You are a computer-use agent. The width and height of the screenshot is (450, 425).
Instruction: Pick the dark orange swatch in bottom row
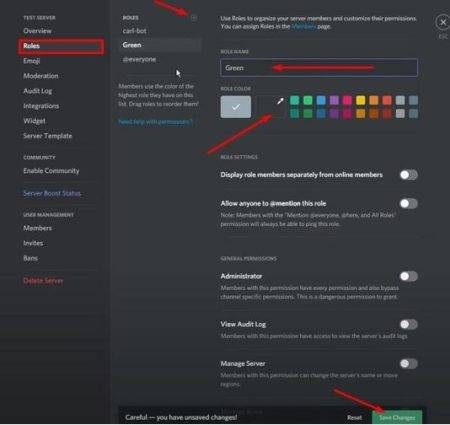pos(374,114)
